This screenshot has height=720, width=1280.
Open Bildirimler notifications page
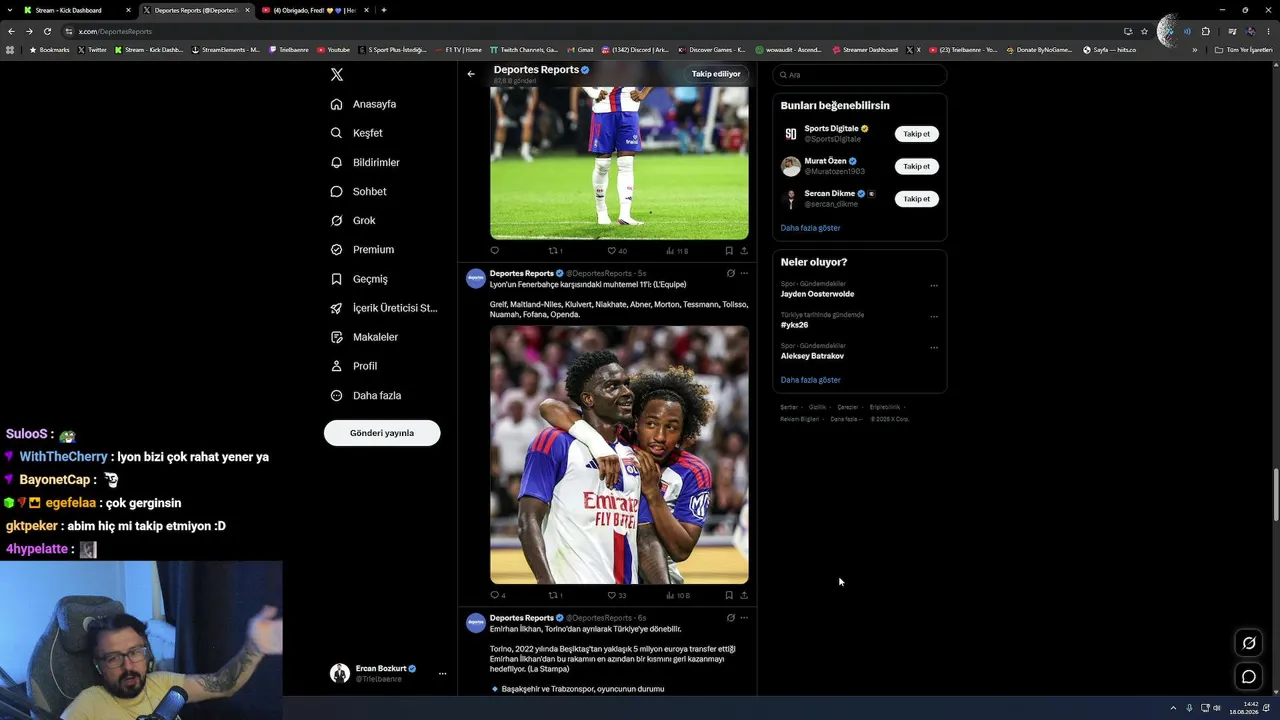click(x=365, y=162)
